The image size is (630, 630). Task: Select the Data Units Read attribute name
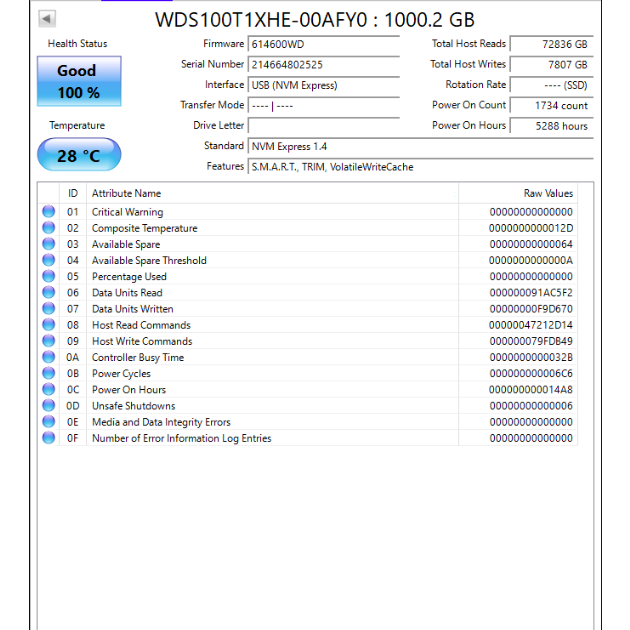point(127,292)
